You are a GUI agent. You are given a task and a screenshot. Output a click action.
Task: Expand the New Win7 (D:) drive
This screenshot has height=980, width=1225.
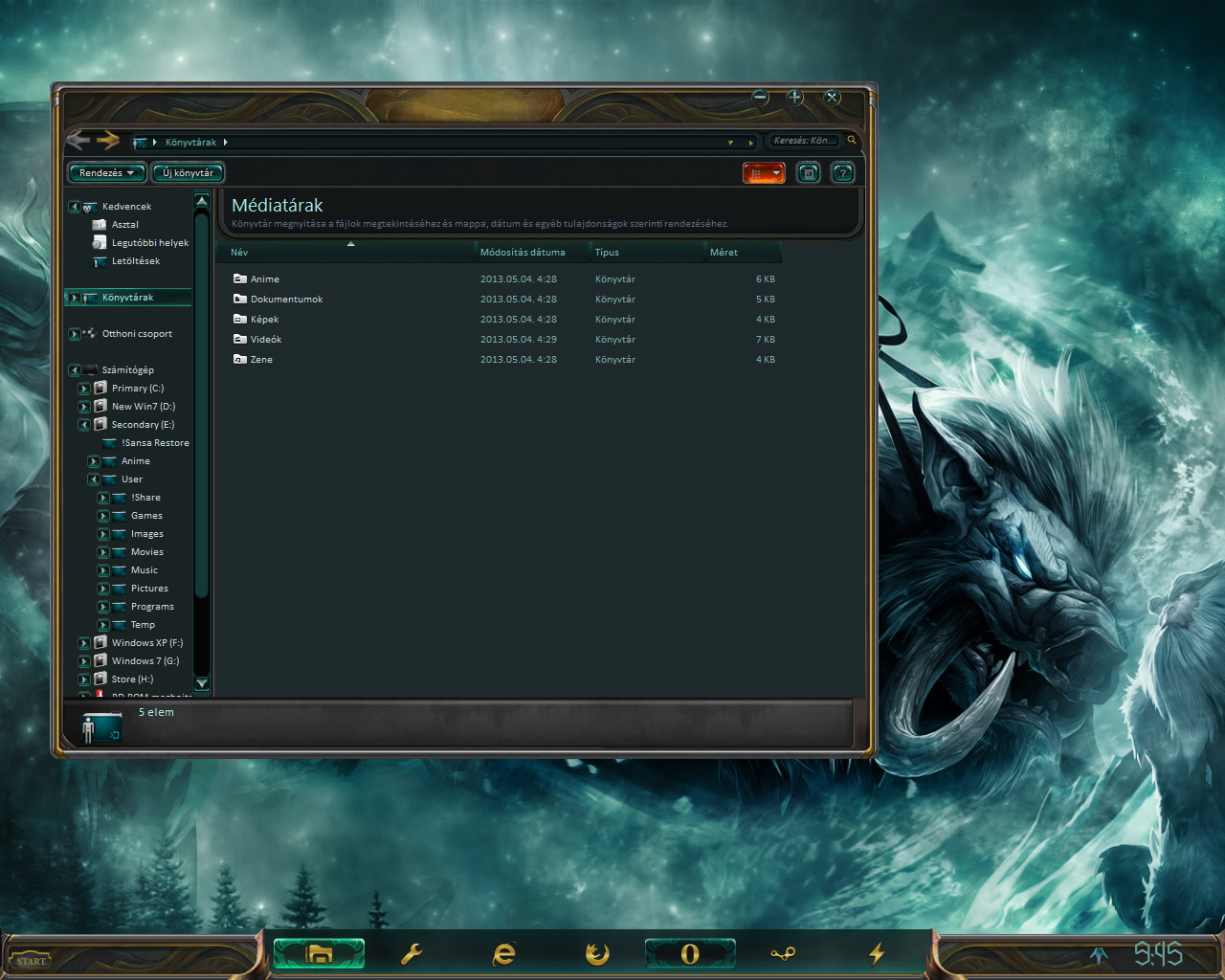pos(84,407)
